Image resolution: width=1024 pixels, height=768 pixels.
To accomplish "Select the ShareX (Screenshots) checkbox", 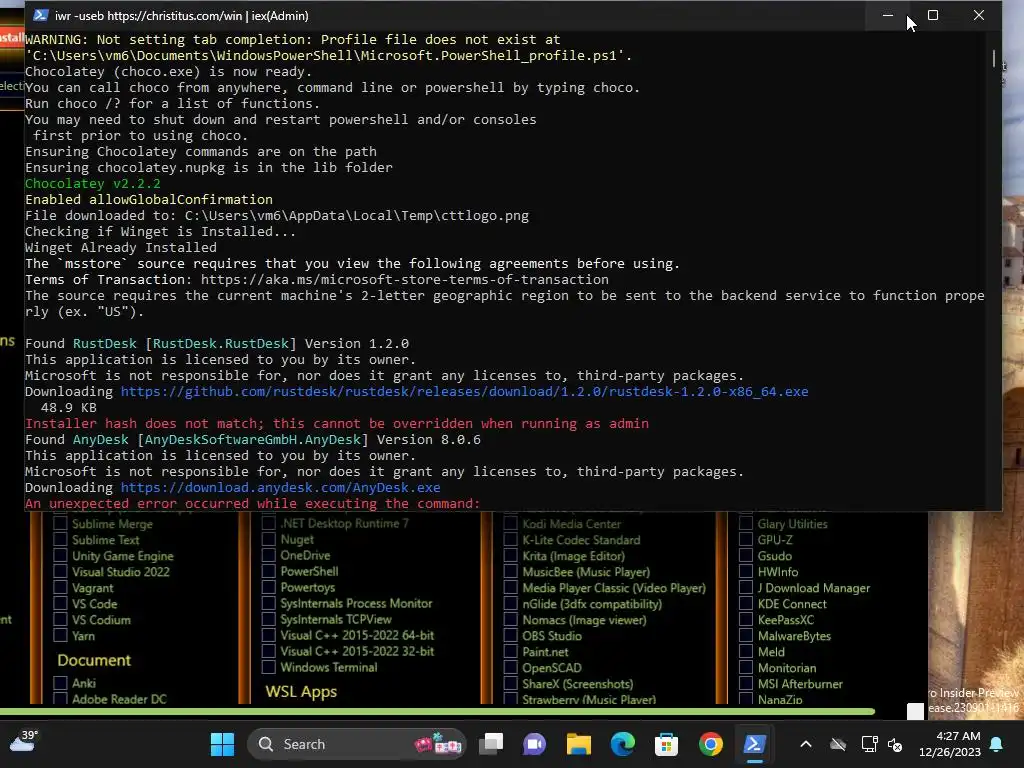I will pyautogui.click(x=511, y=684).
